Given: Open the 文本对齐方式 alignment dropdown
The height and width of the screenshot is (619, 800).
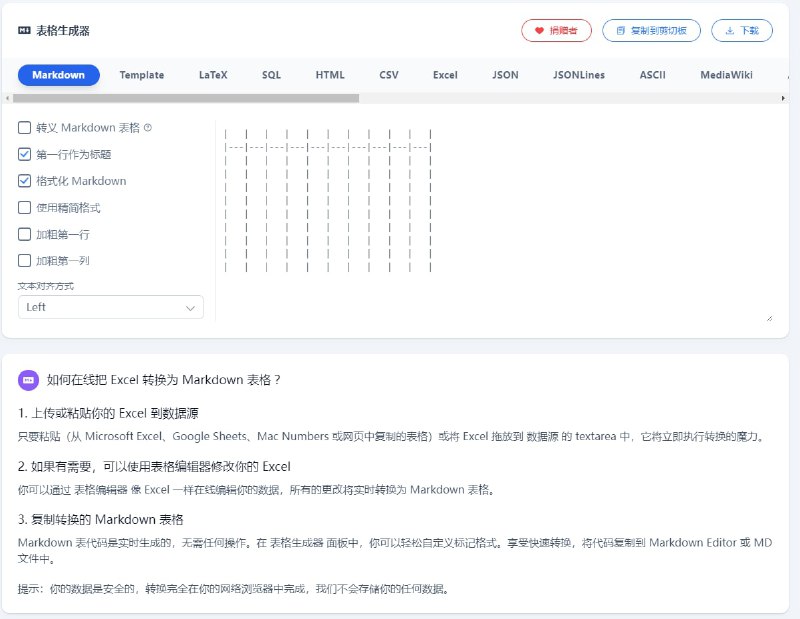Looking at the screenshot, I should pos(110,307).
